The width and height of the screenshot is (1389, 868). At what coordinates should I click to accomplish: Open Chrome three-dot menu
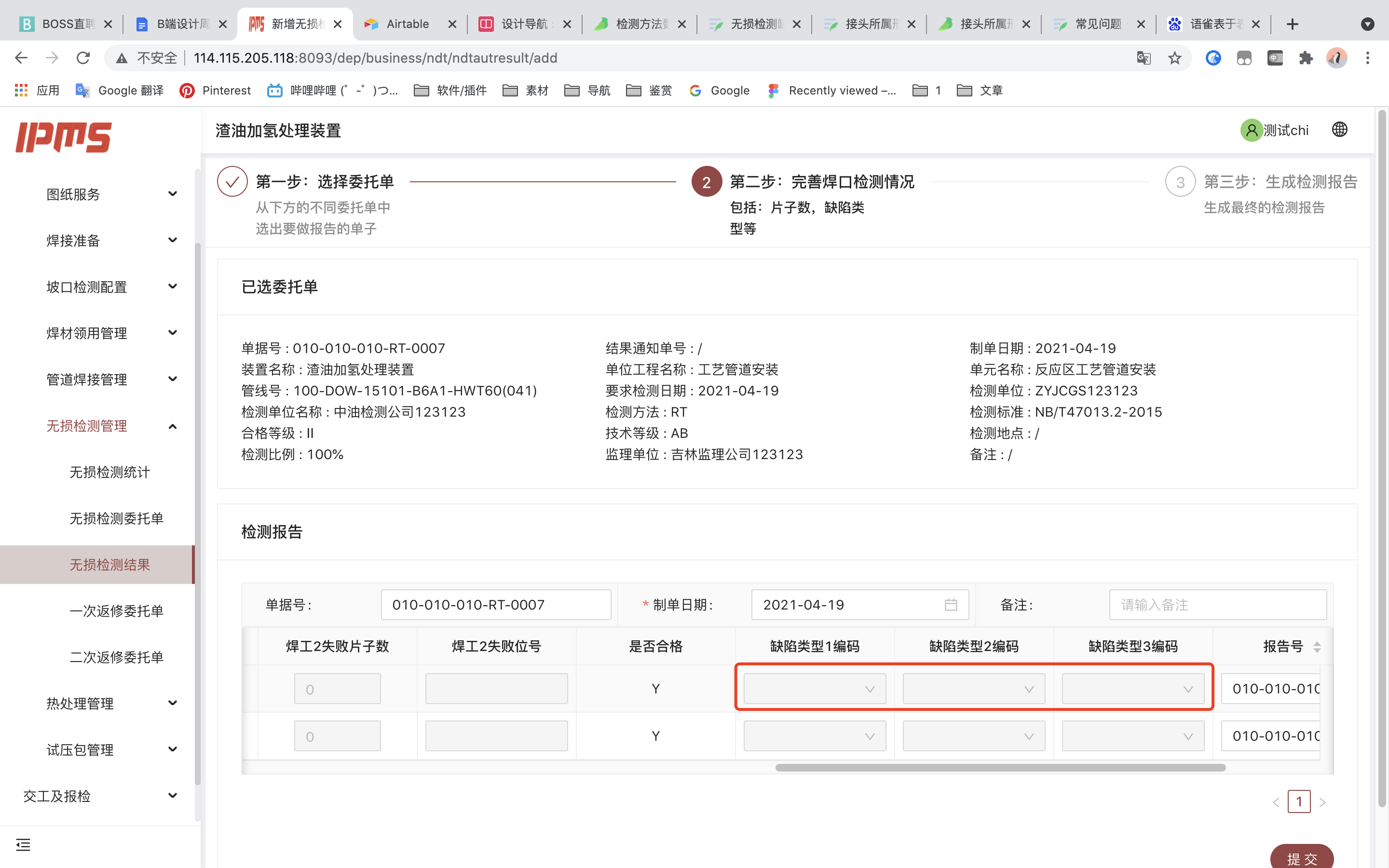pos(1367,58)
